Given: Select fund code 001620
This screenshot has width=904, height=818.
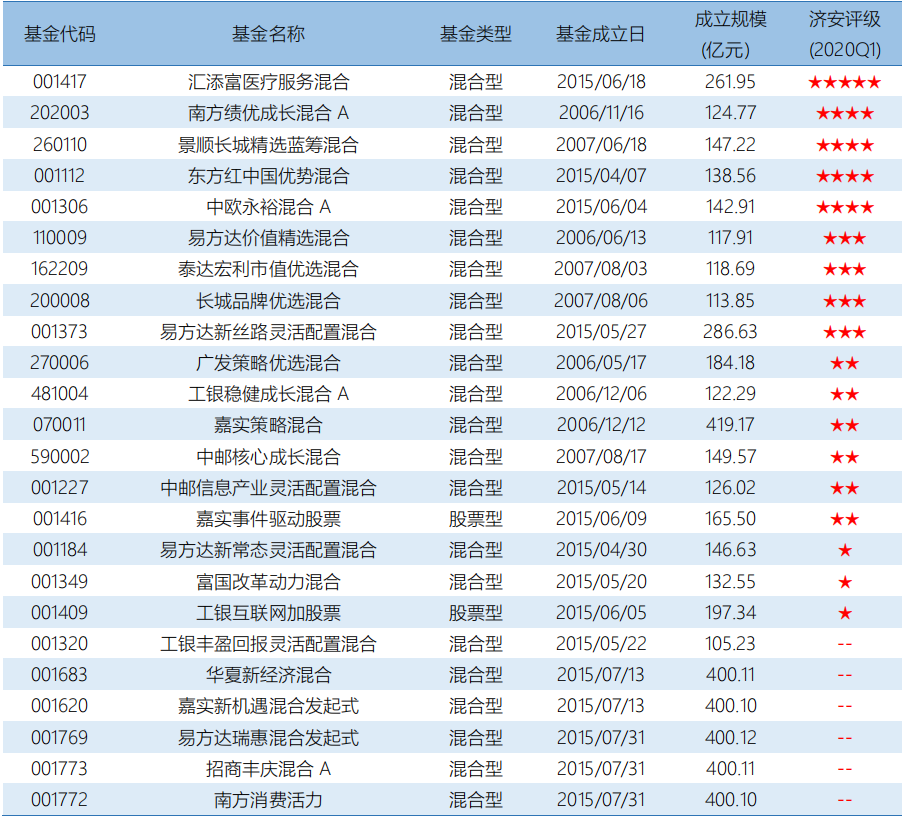Looking at the screenshot, I should 59,706.
